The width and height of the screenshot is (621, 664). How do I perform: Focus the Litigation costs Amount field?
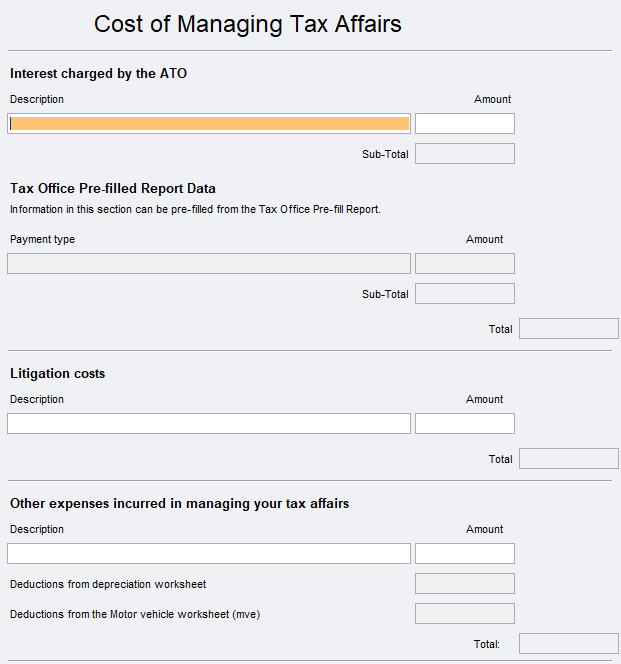pyautogui.click(x=464, y=424)
